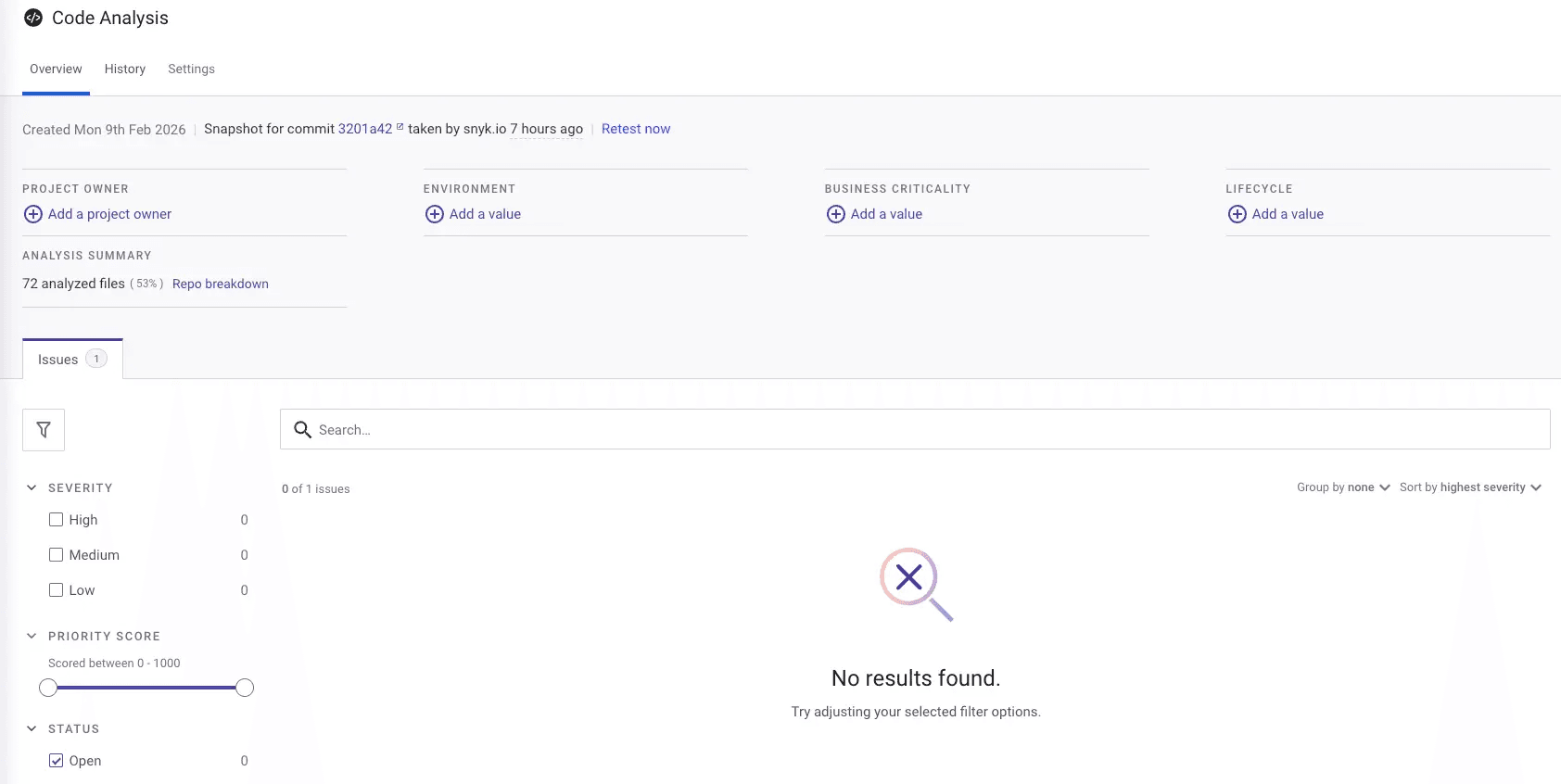Screen dimensions: 1561x784
Task: Open the Group by none dropdown
Action: [x=1343, y=487]
